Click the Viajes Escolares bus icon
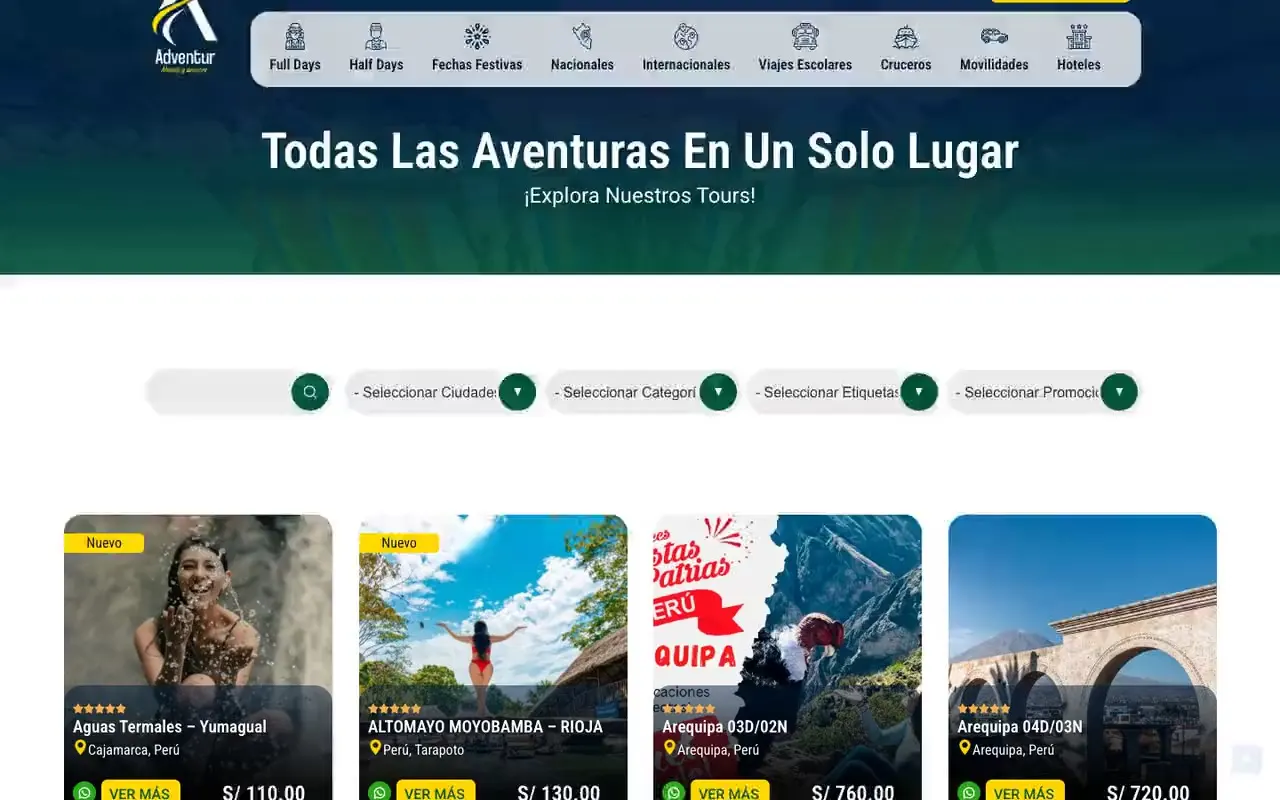The width and height of the screenshot is (1280, 800). coord(805,37)
